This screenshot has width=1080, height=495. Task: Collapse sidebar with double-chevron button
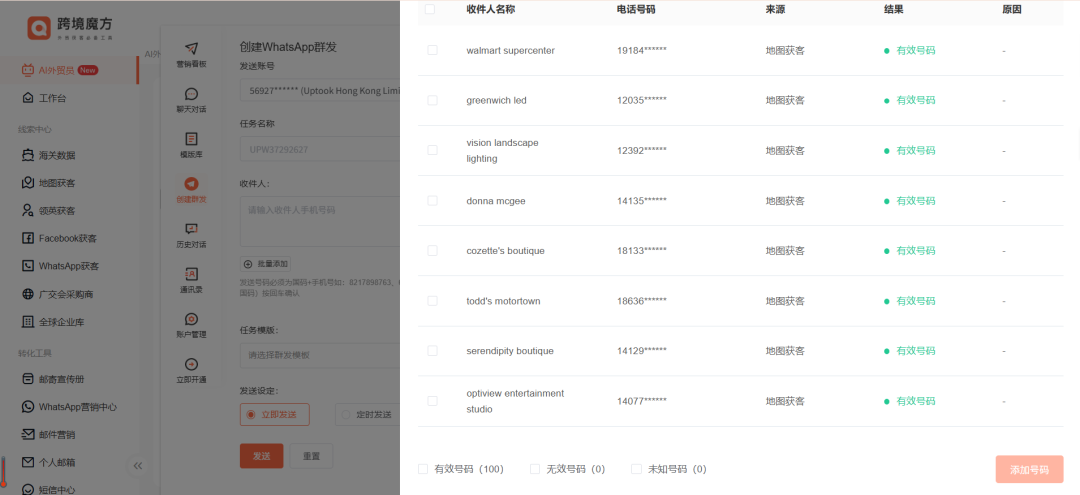point(138,465)
